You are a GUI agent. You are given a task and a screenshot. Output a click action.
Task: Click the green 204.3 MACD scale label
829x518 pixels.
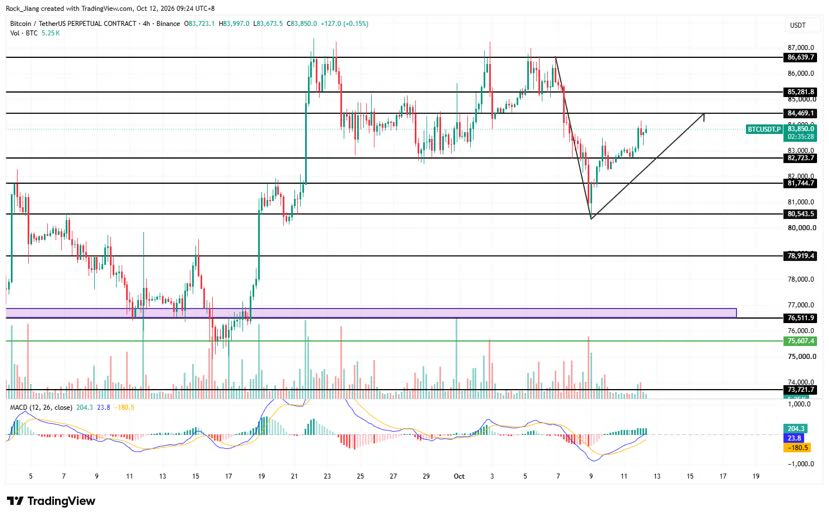[x=796, y=429]
